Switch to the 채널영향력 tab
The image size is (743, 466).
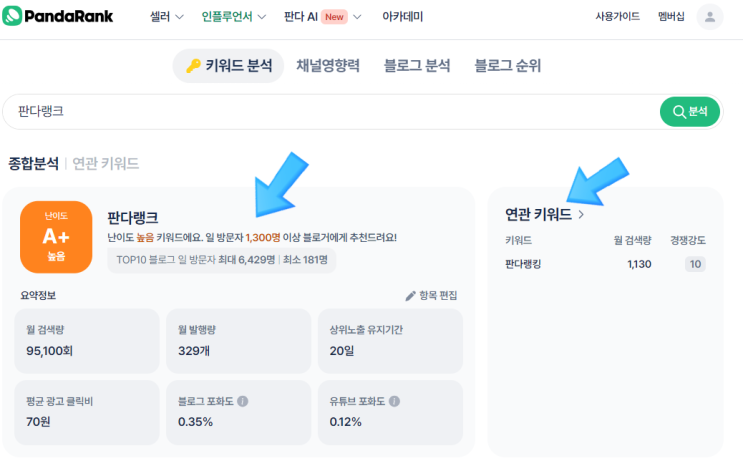click(327, 66)
